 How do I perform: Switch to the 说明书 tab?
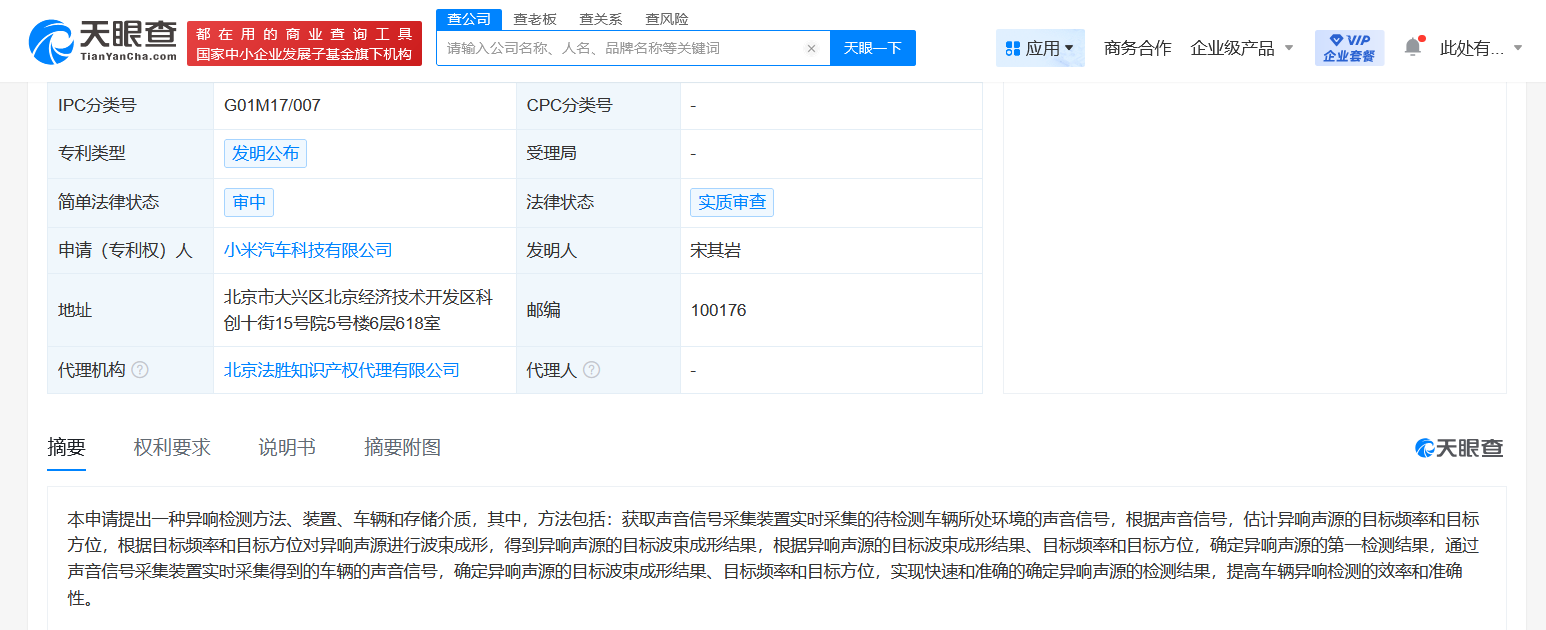pos(287,447)
